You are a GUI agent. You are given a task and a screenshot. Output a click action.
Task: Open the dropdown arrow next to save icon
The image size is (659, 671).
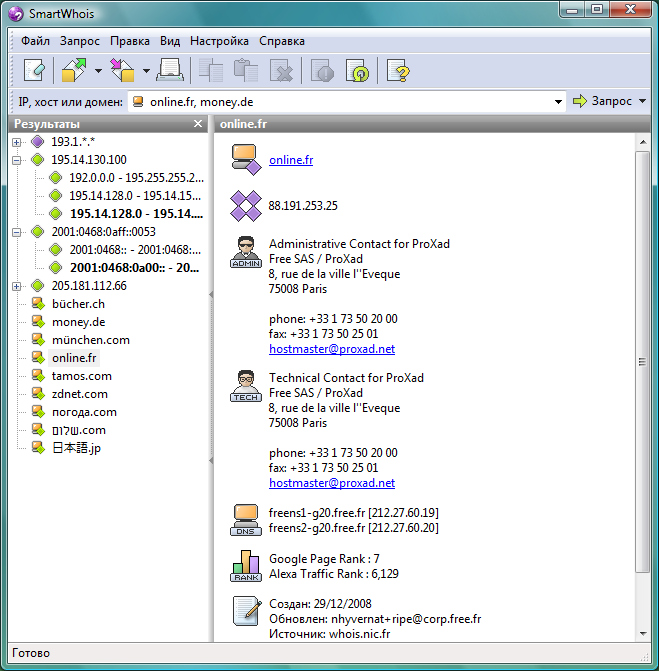click(x=146, y=71)
